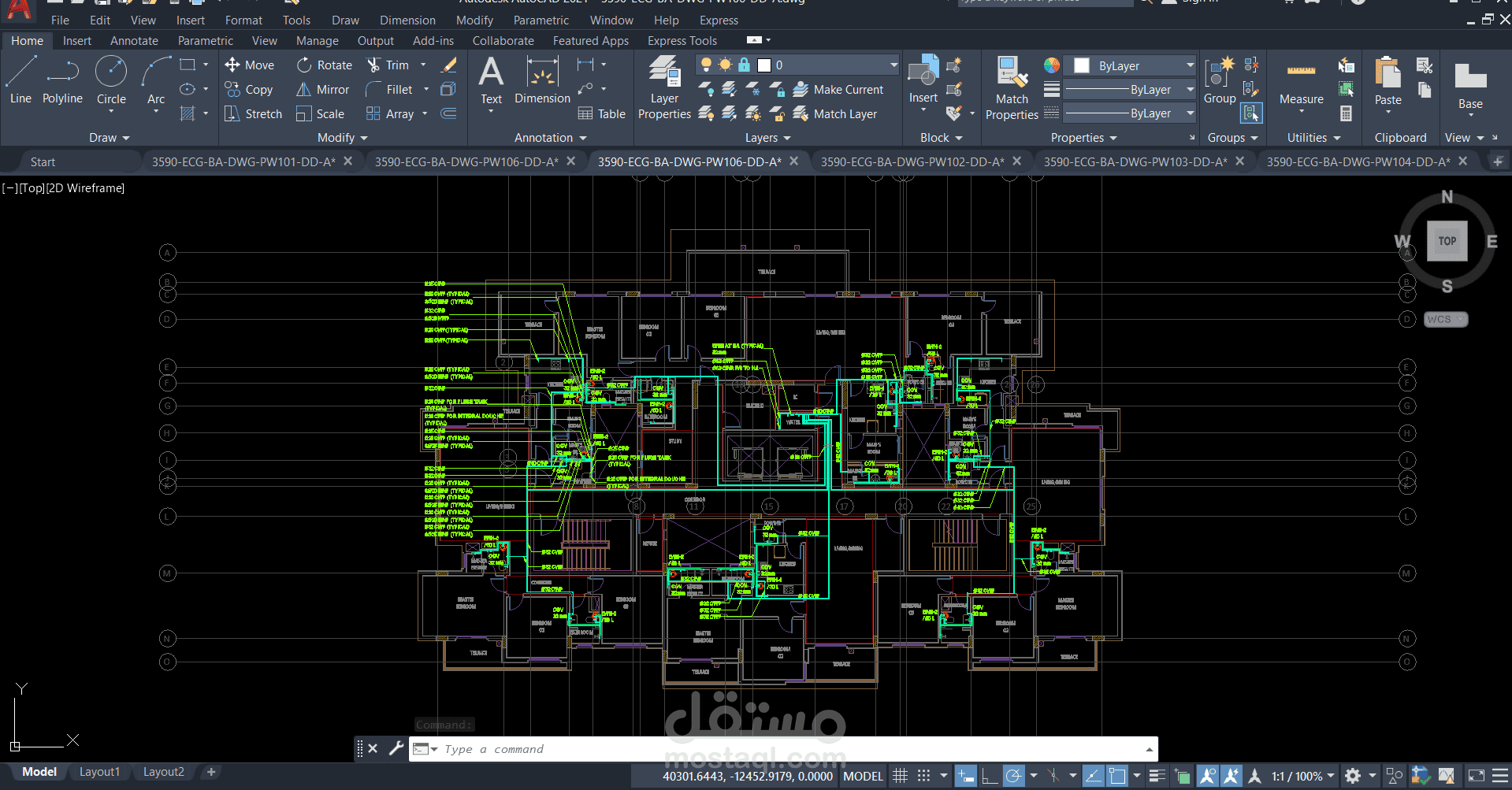Click the Mirror tool

pos(322,90)
